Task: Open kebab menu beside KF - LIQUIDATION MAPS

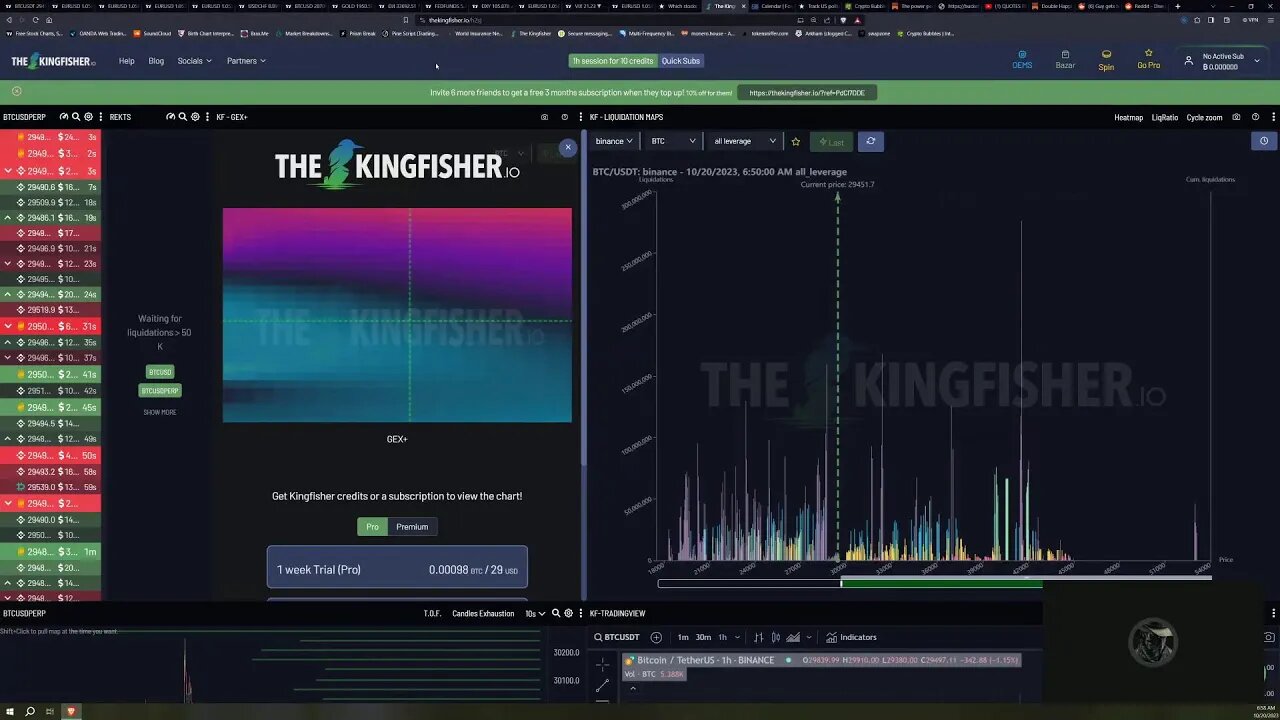Action: (581, 117)
